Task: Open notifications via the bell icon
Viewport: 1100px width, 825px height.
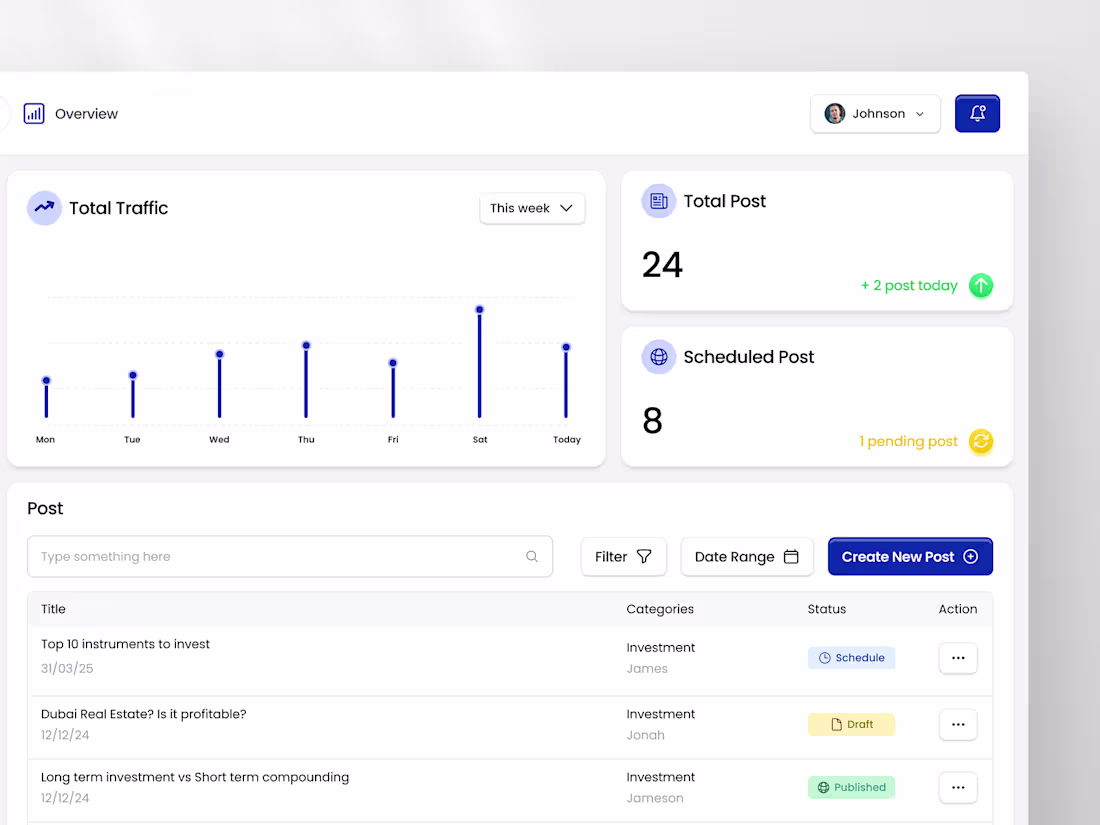Action: pos(977,113)
